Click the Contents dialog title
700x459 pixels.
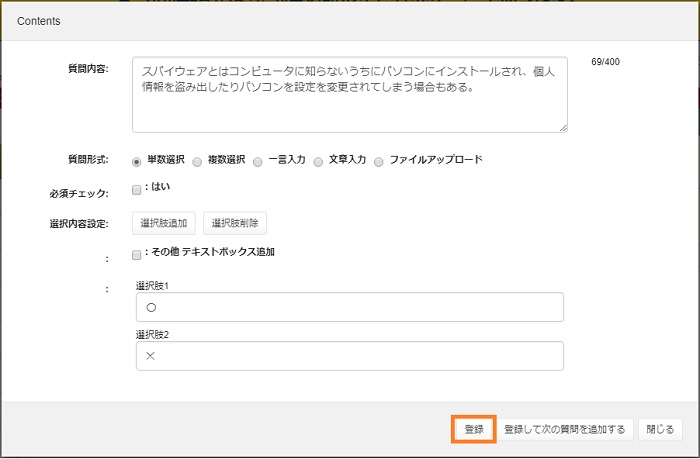point(39,20)
